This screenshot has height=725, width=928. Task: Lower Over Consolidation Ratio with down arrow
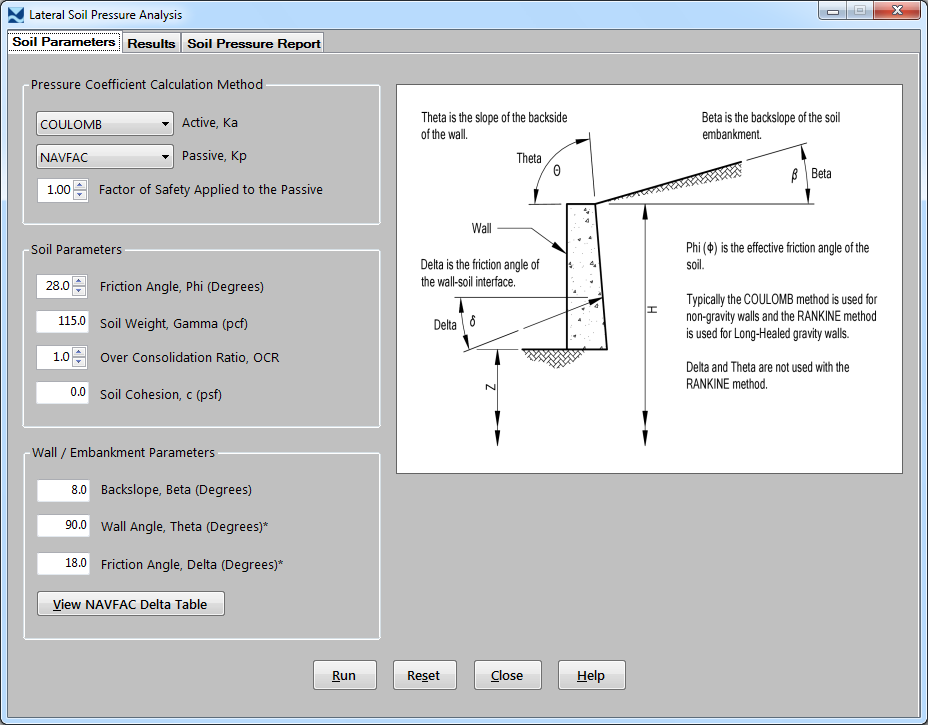[80, 363]
